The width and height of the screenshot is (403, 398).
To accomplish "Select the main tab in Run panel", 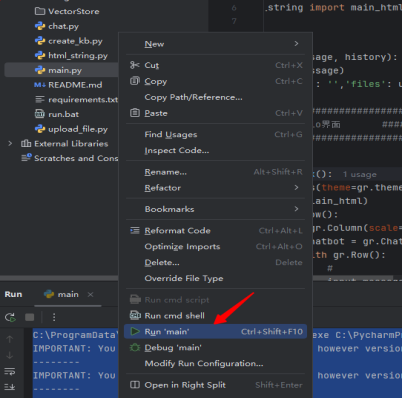I will [x=62, y=294].
